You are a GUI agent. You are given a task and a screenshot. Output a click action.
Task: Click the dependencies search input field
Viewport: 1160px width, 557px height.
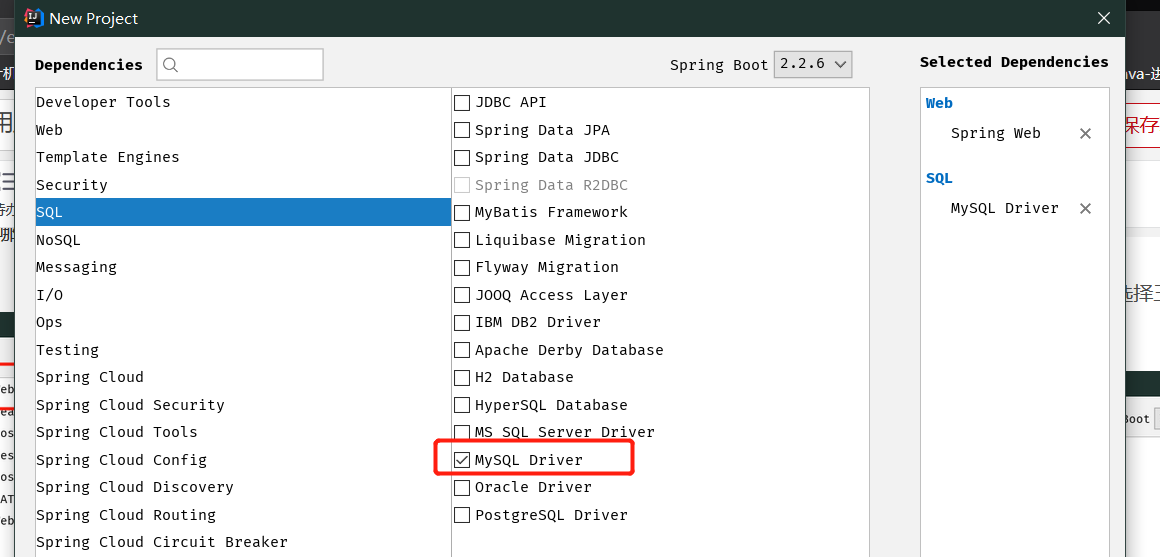(x=240, y=65)
